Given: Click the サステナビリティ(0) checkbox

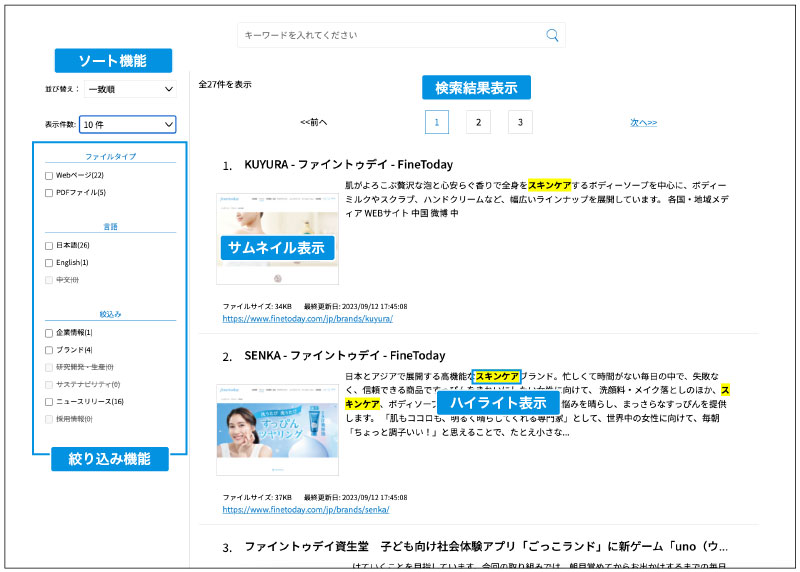Looking at the screenshot, I should pos(49,384).
